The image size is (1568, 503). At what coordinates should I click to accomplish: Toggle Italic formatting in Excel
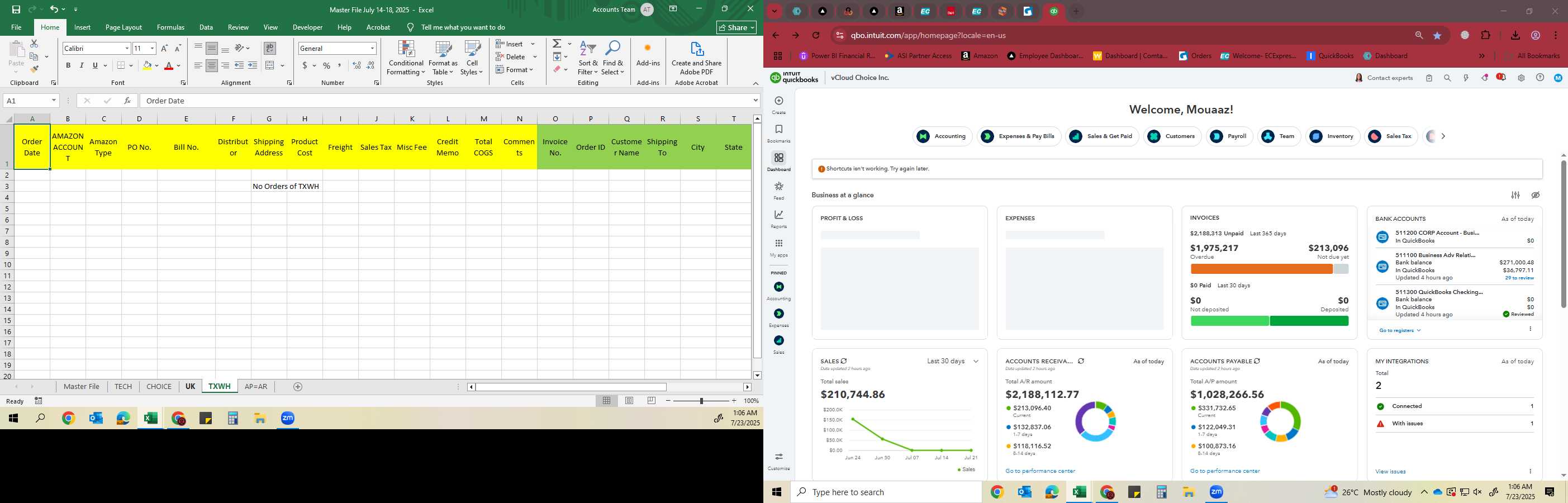82,65
